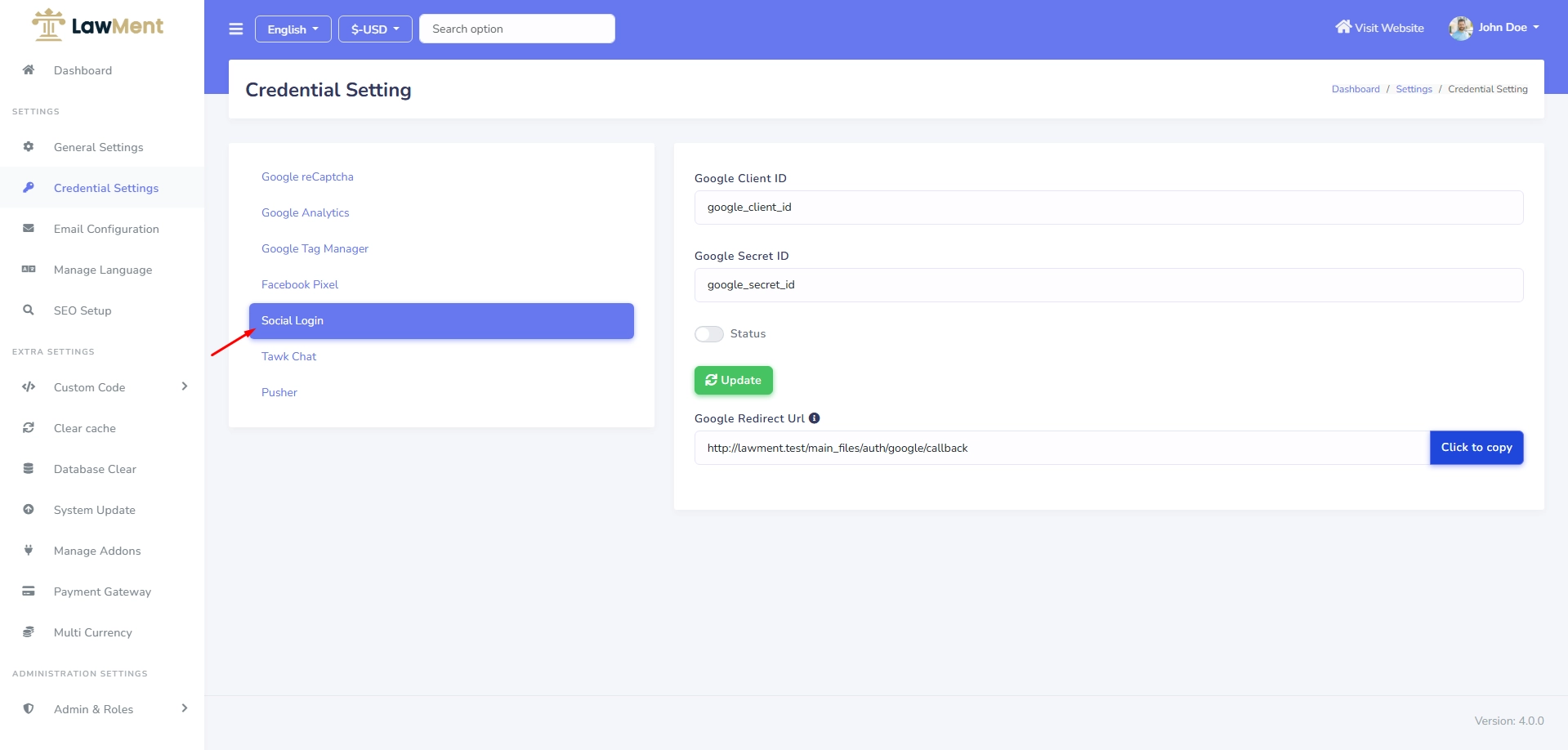This screenshot has width=1568, height=750.
Task: Go to Settings breadcrumb link
Action: 1414,89
